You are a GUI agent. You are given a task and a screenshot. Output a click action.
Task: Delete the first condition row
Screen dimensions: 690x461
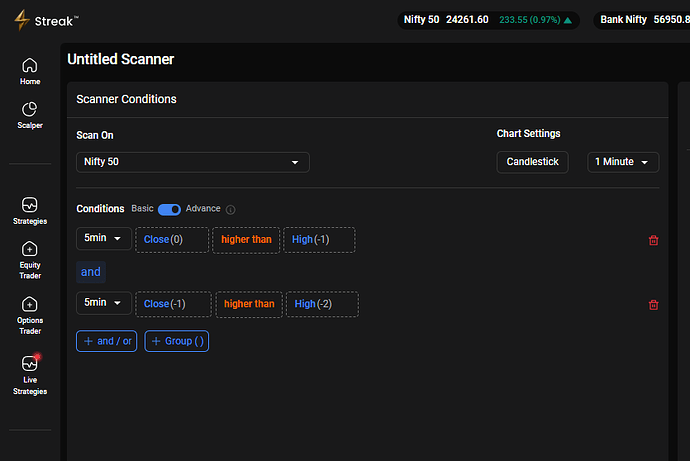654,240
